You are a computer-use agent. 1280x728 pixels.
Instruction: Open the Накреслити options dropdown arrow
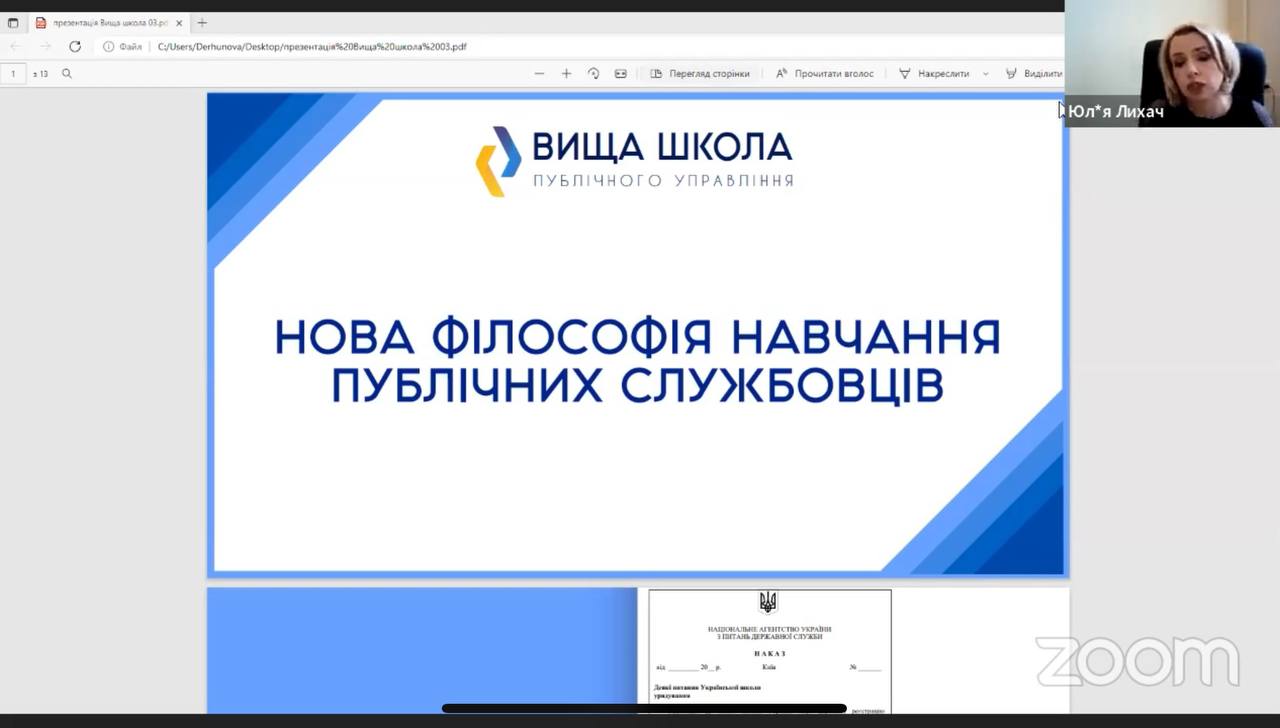985,74
